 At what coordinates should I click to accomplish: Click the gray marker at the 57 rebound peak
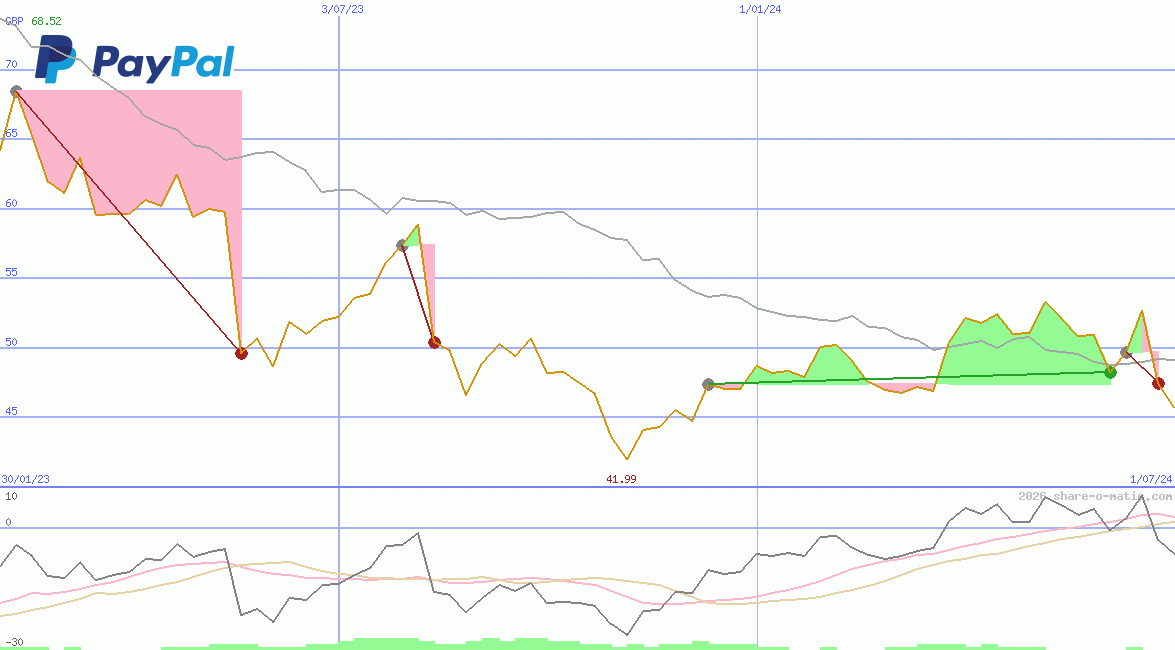tap(403, 243)
